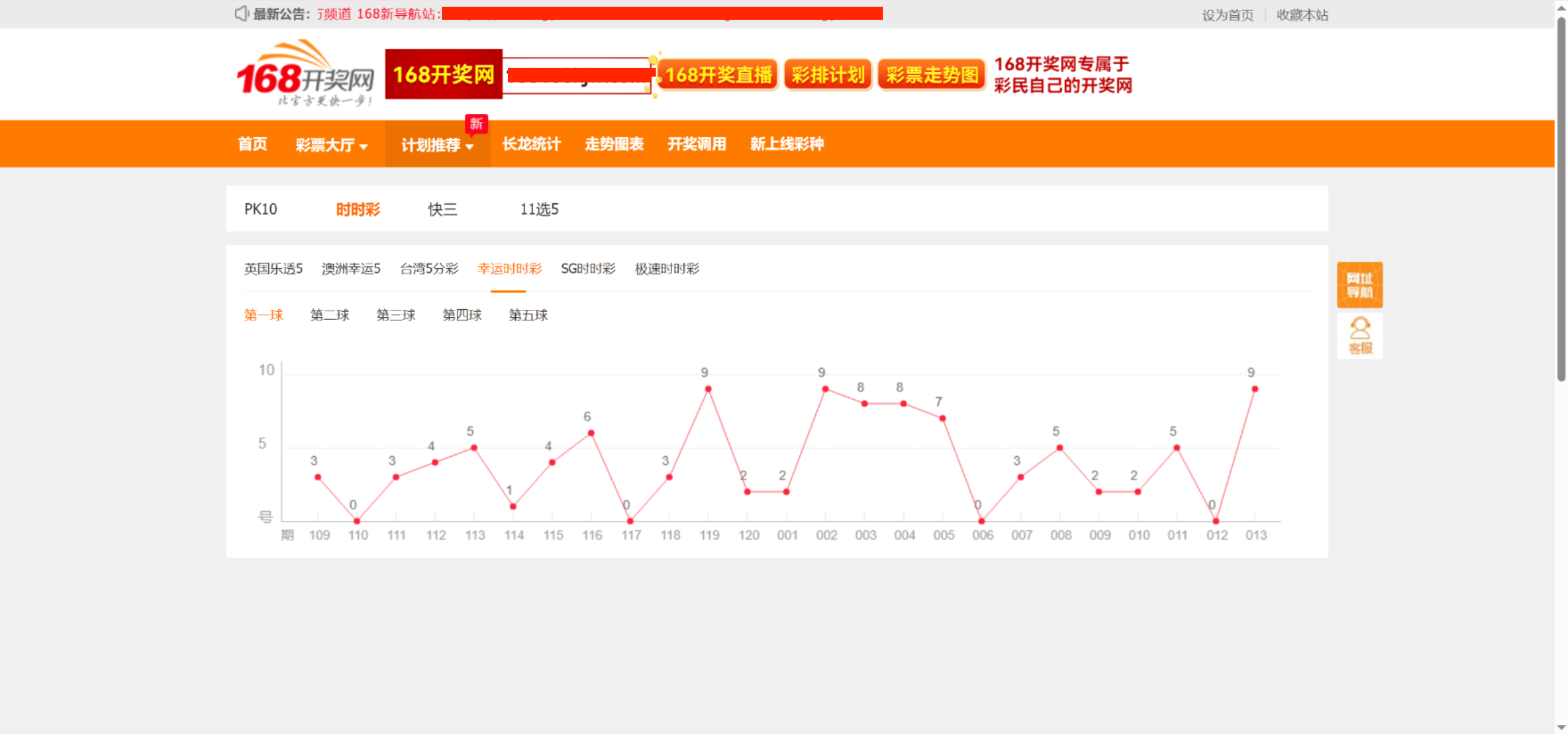Image resolution: width=1568 pixels, height=734 pixels.
Task: Click the 新 badge on 计划推荐
Action: point(476,124)
